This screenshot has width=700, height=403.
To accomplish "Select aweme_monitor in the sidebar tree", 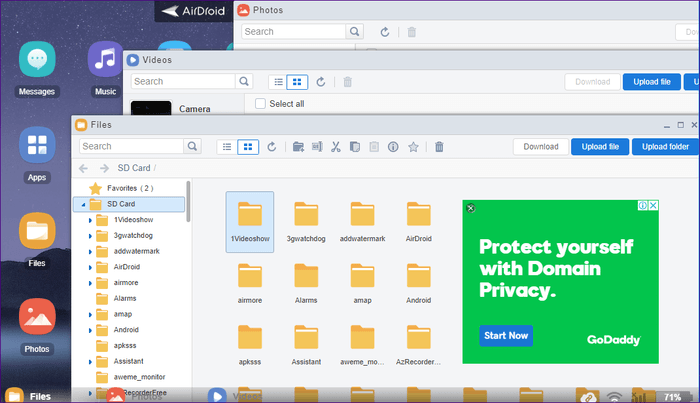I will (x=139, y=377).
